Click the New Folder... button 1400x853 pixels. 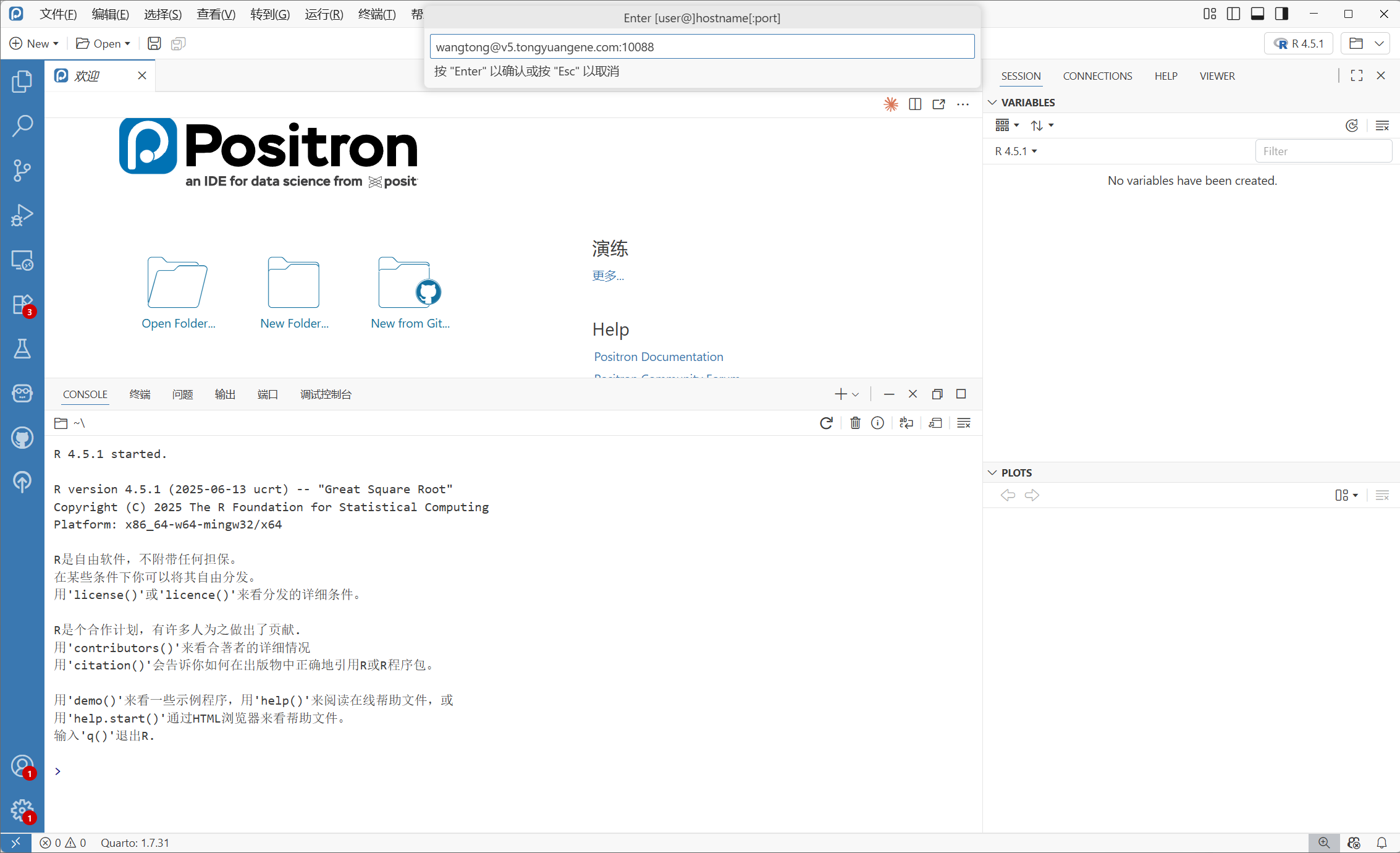coord(294,292)
